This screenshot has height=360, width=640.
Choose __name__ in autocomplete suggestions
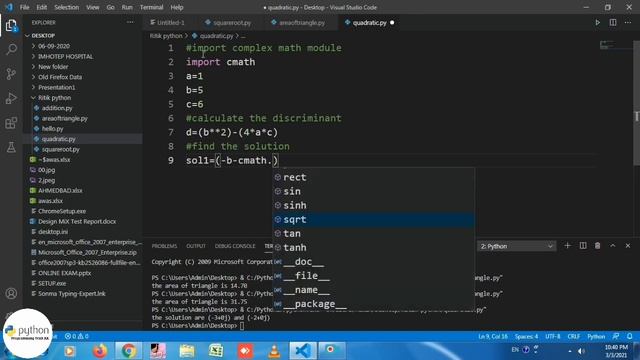pos(373,290)
